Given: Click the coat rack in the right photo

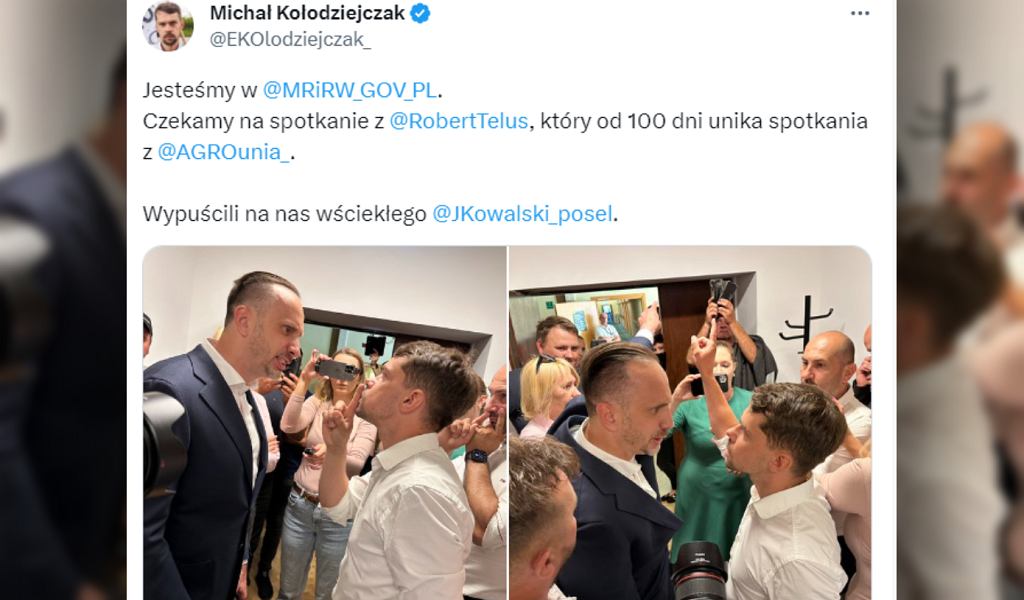Looking at the screenshot, I should pos(806,326).
